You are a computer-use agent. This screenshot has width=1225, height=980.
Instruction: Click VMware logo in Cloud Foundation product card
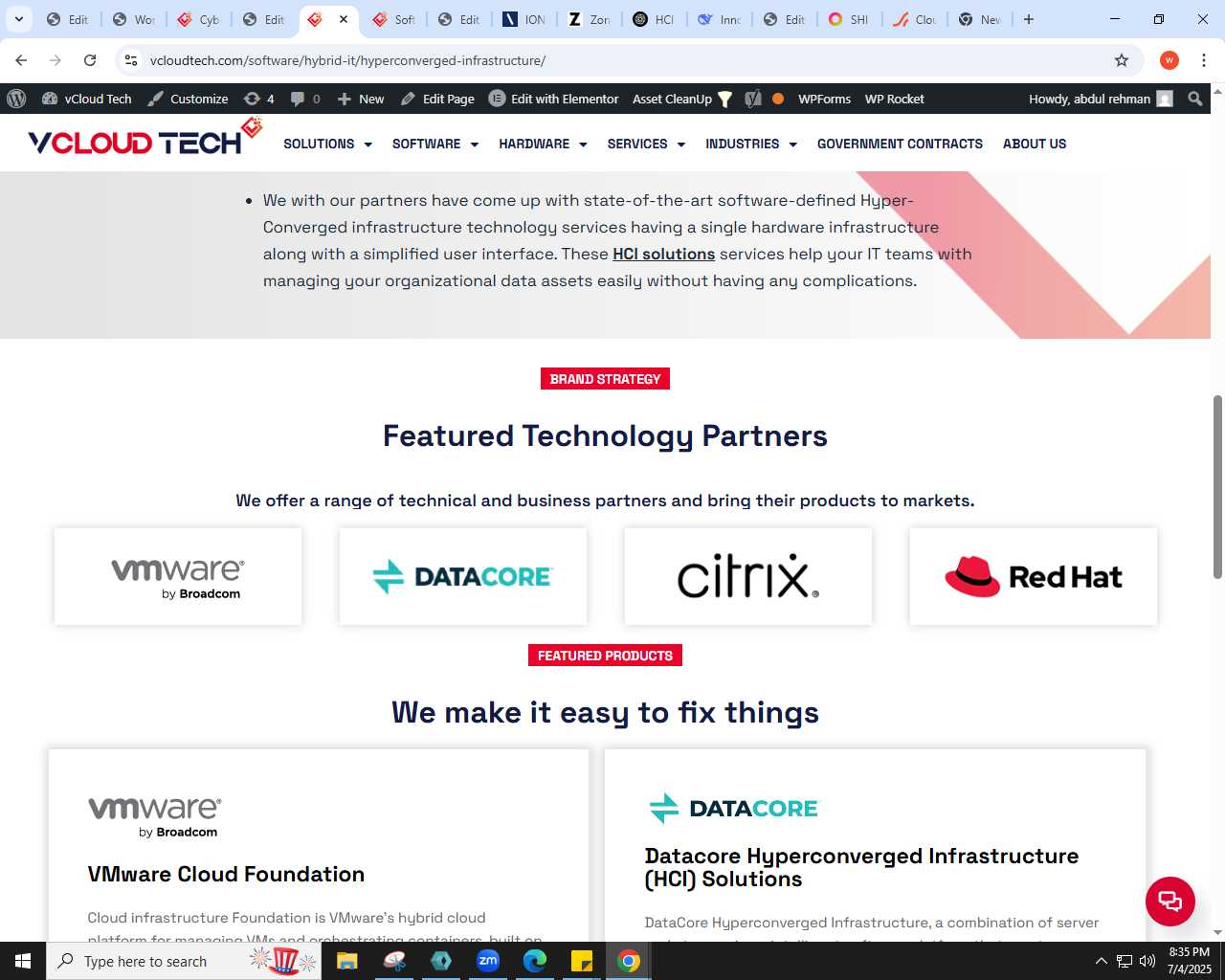point(155,817)
